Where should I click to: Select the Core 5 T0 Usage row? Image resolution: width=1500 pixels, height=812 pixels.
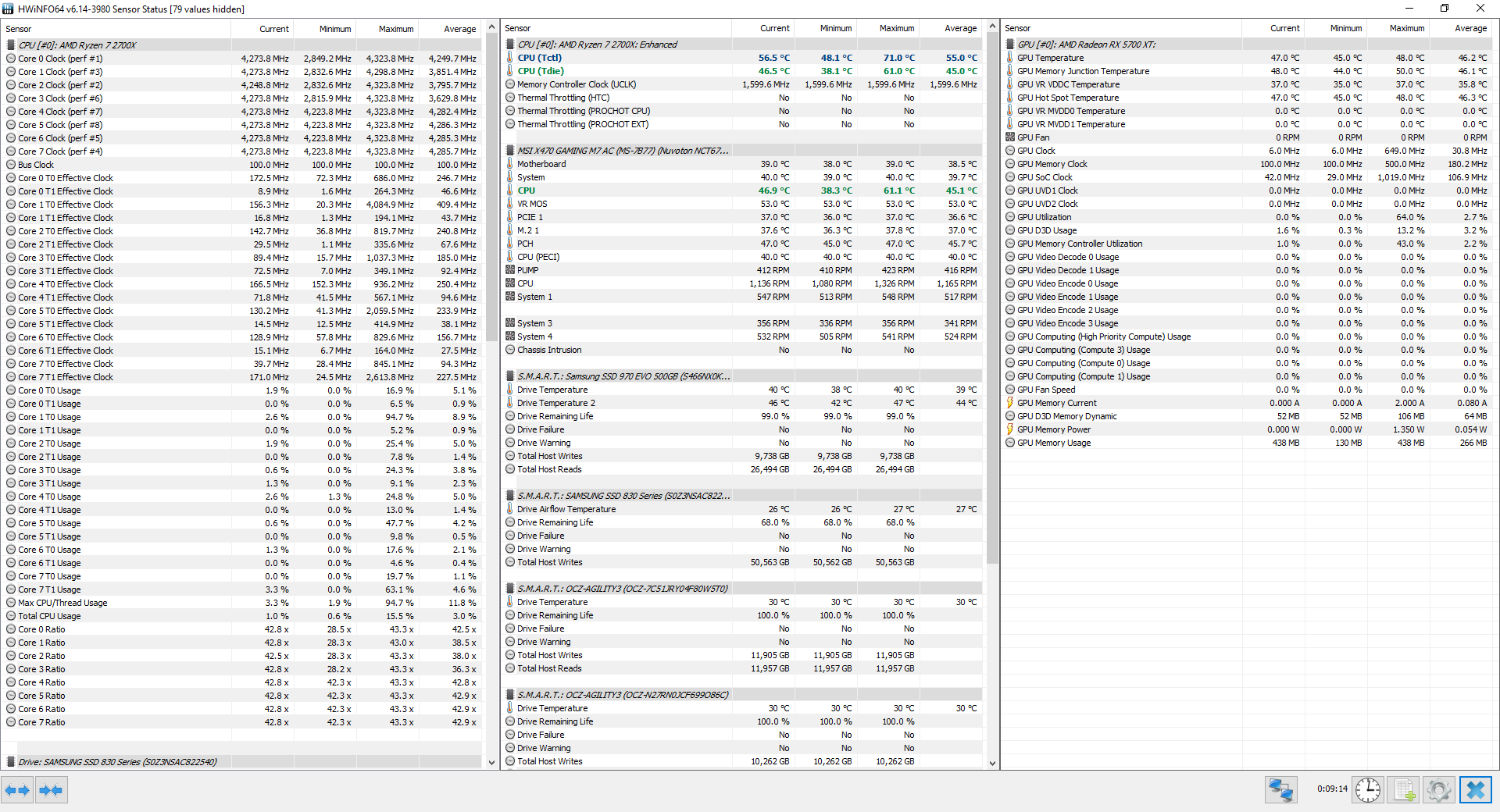click(242, 523)
